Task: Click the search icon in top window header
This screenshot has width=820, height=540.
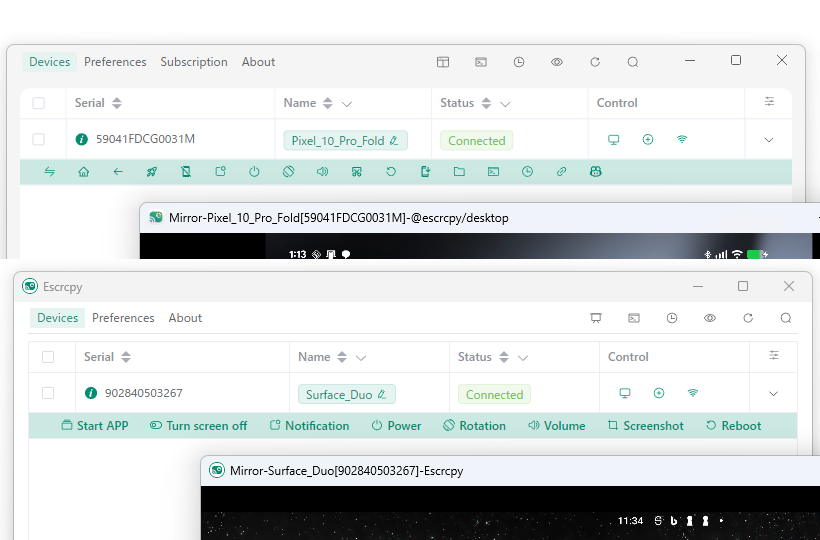Action: click(633, 62)
